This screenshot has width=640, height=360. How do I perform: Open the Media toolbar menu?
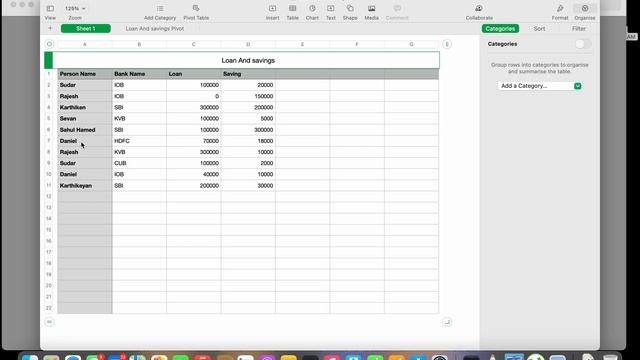[x=371, y=9]
